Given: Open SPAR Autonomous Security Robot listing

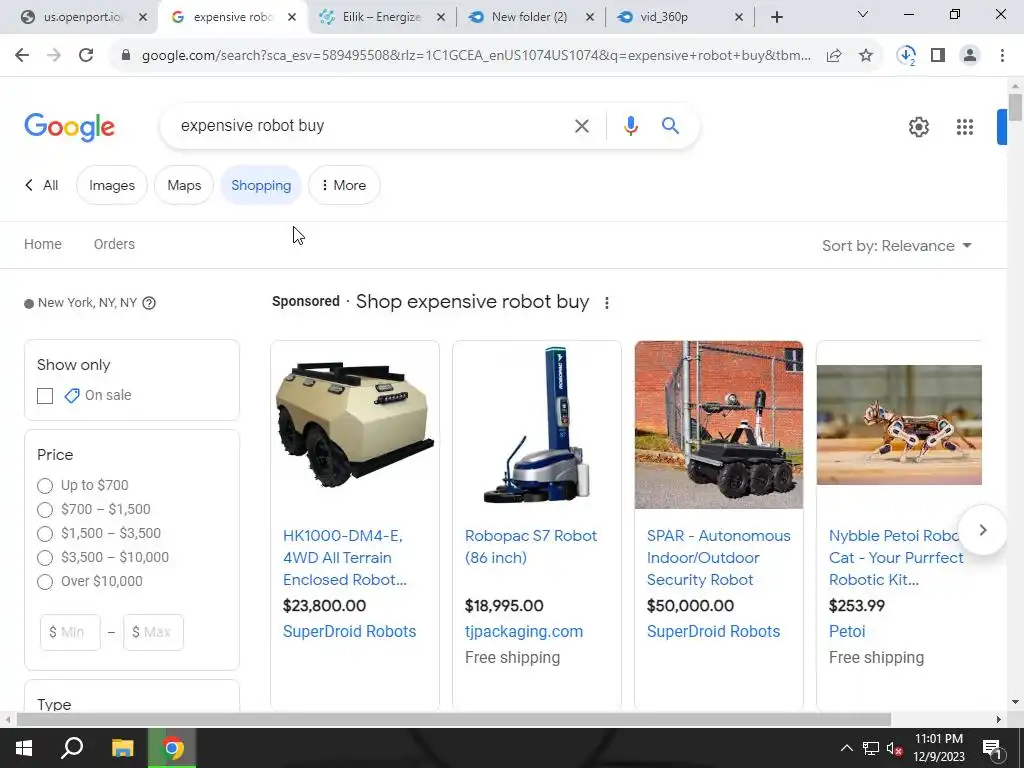Looking at the screenshot, I should [718, 558].
